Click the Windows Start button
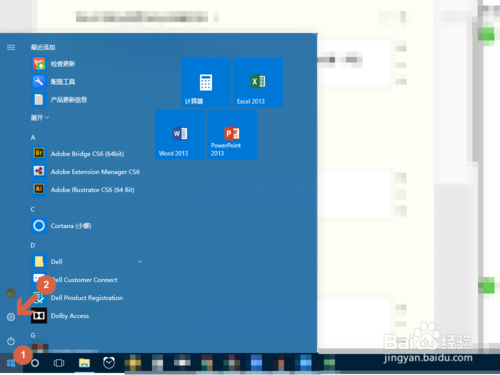The width and height of the screenshot is (500, 375). [x=11, y=363]
